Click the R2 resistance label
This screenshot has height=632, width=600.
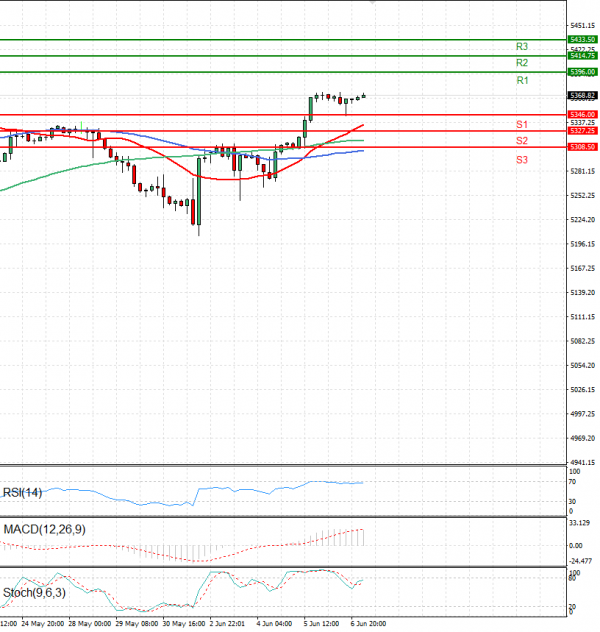pos(522,63)
